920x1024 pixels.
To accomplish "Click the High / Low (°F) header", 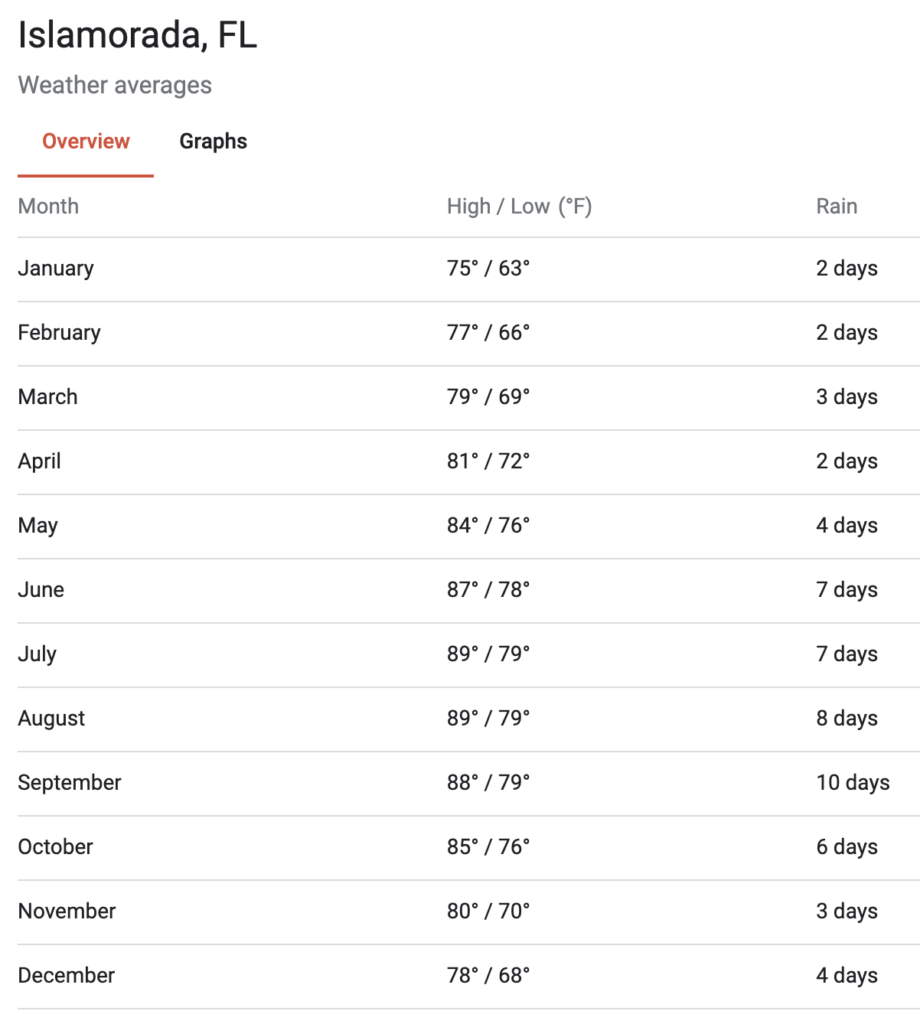I will coord(519,207).
